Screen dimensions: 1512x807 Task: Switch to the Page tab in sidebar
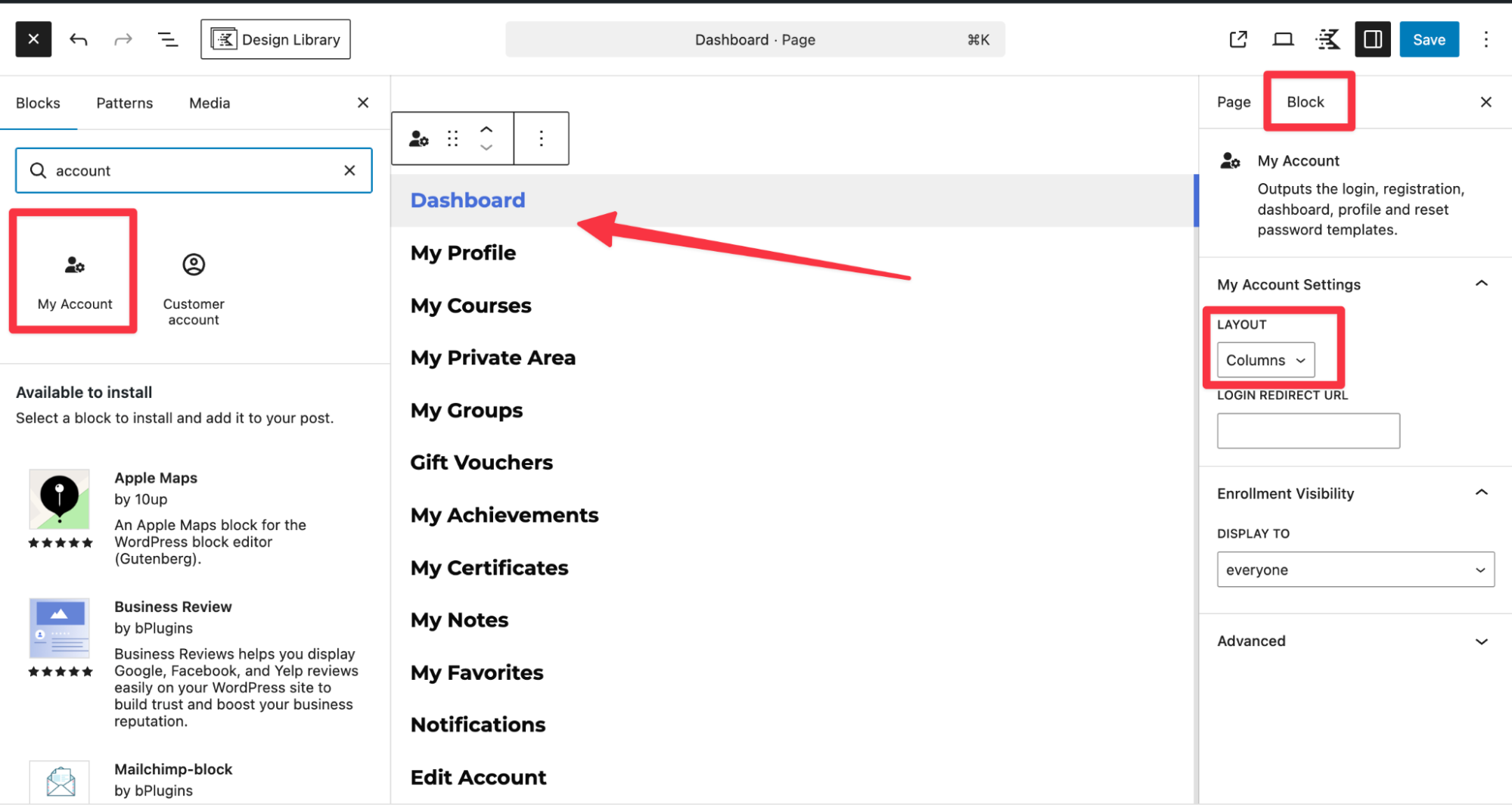(1233, 101)
